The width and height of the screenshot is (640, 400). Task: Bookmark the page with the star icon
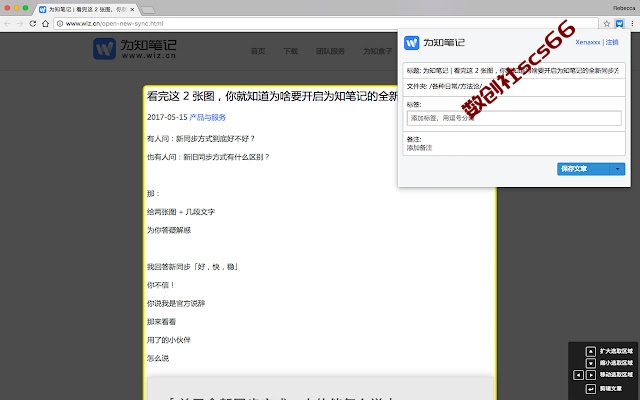[x=607, y=24]
